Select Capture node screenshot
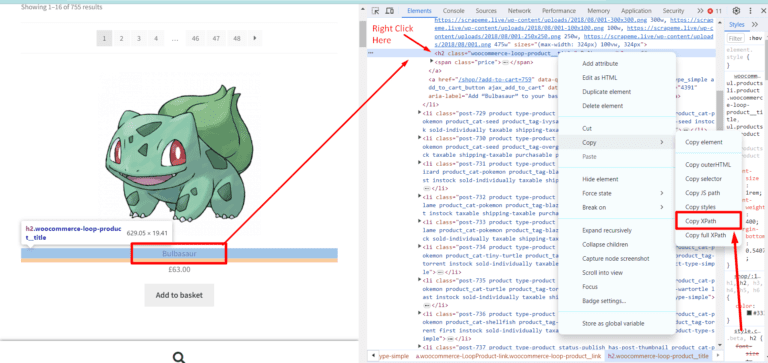 click(615, 259)
